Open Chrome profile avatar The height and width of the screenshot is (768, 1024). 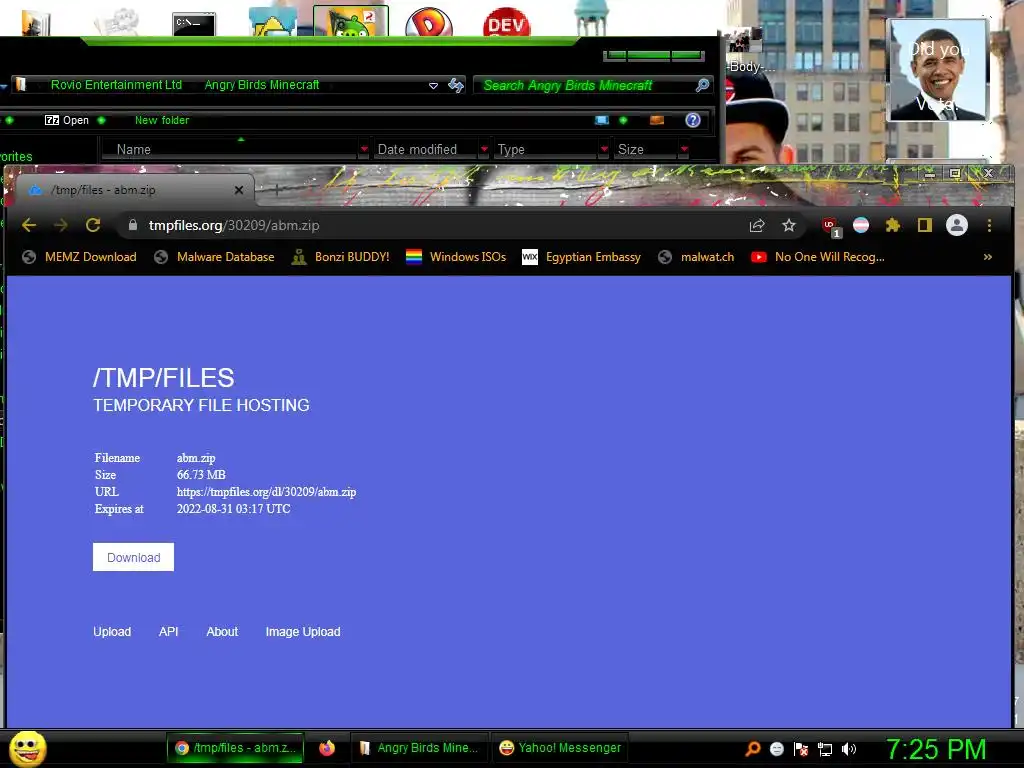pos(957,225)
